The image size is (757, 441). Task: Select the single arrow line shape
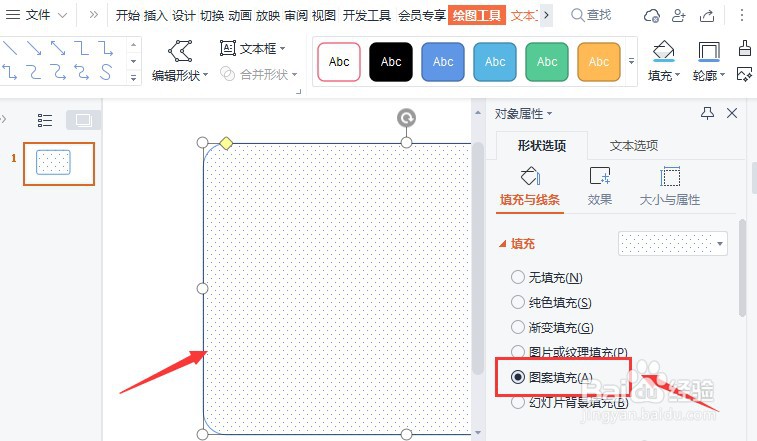pyautogui.click(x=34, y=48)
